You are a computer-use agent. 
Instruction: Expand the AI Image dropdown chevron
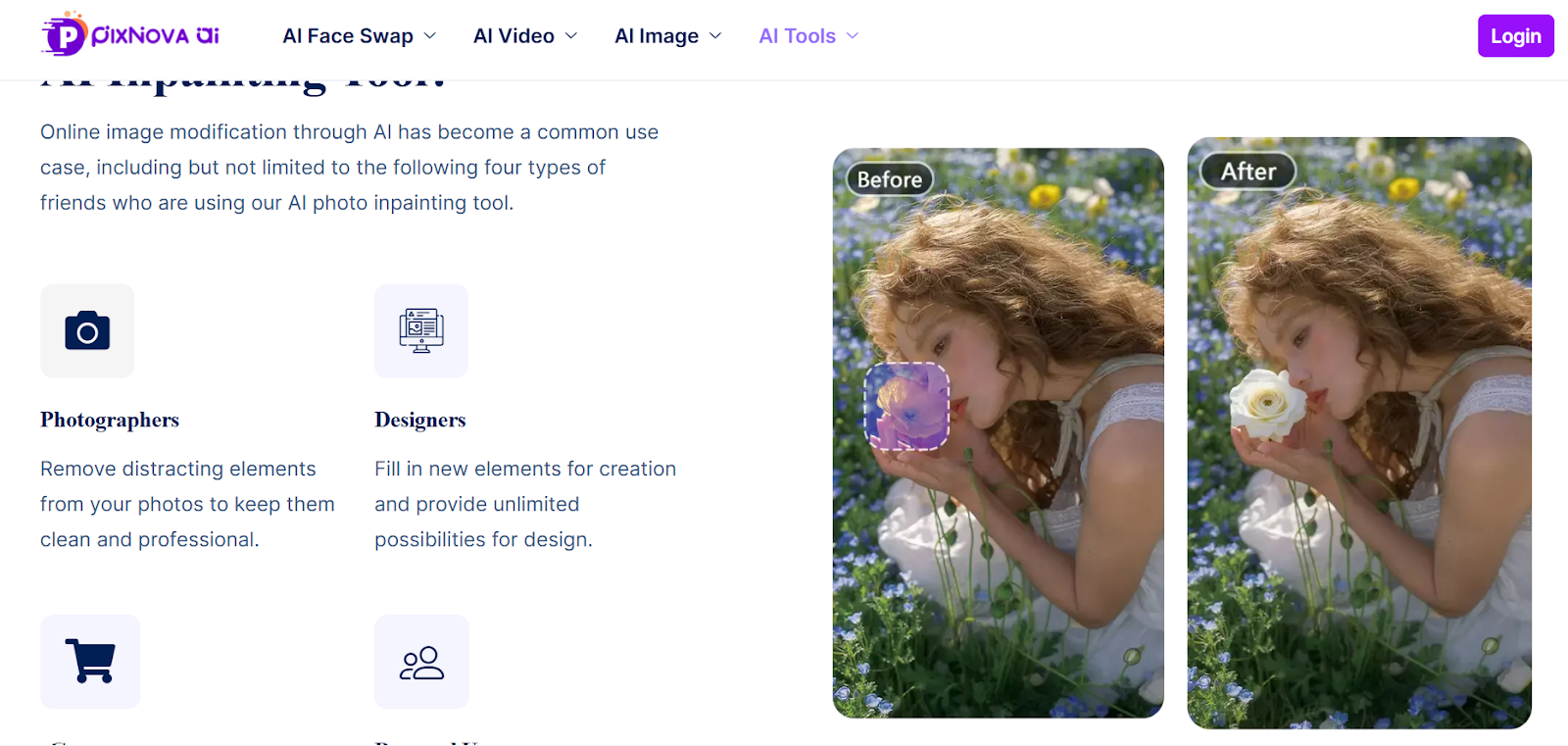[715, 36]
